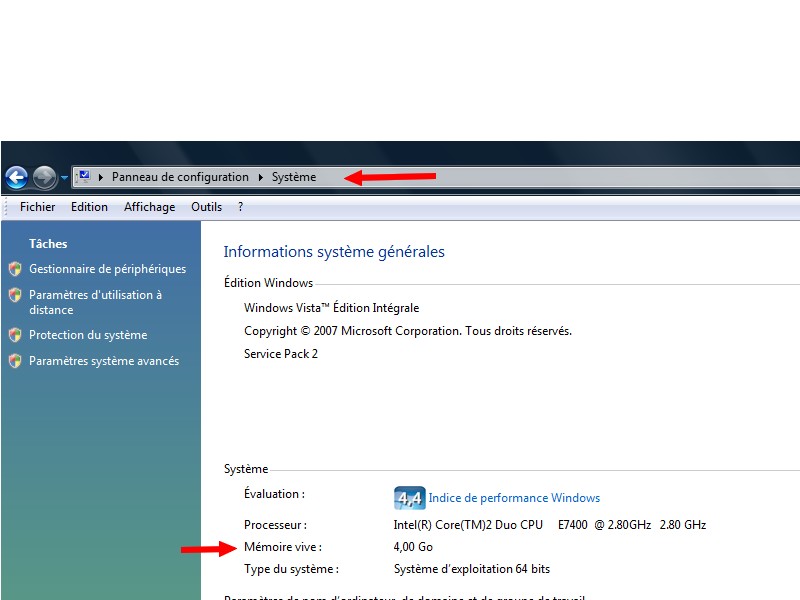The height and width of the screenshot is (600, 800).
Task: Go to Panneau de configuration breadcrumb
Action: [x=180, y=177]
